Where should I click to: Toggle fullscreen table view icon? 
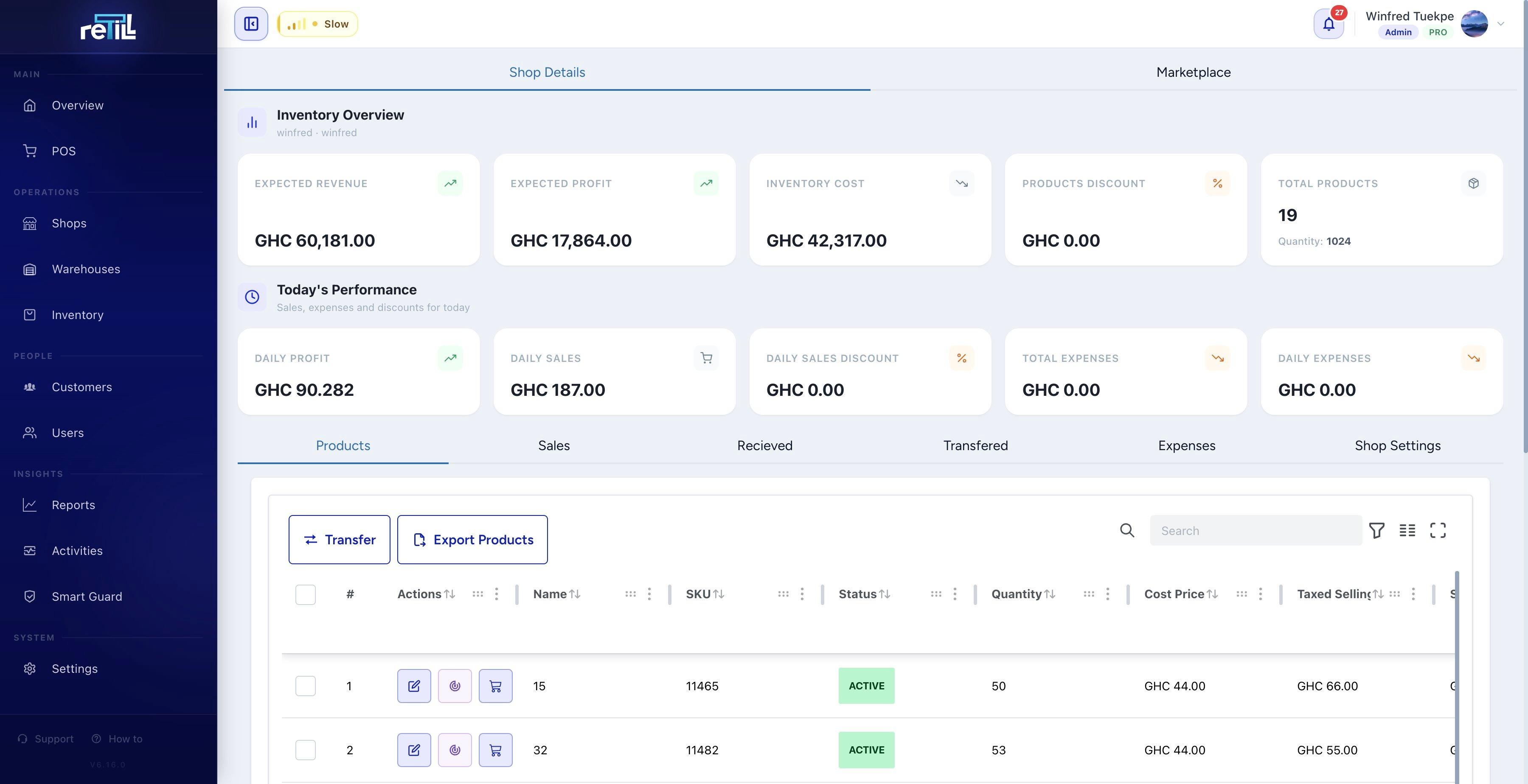pyautogui.click(x=1438, y=530)
